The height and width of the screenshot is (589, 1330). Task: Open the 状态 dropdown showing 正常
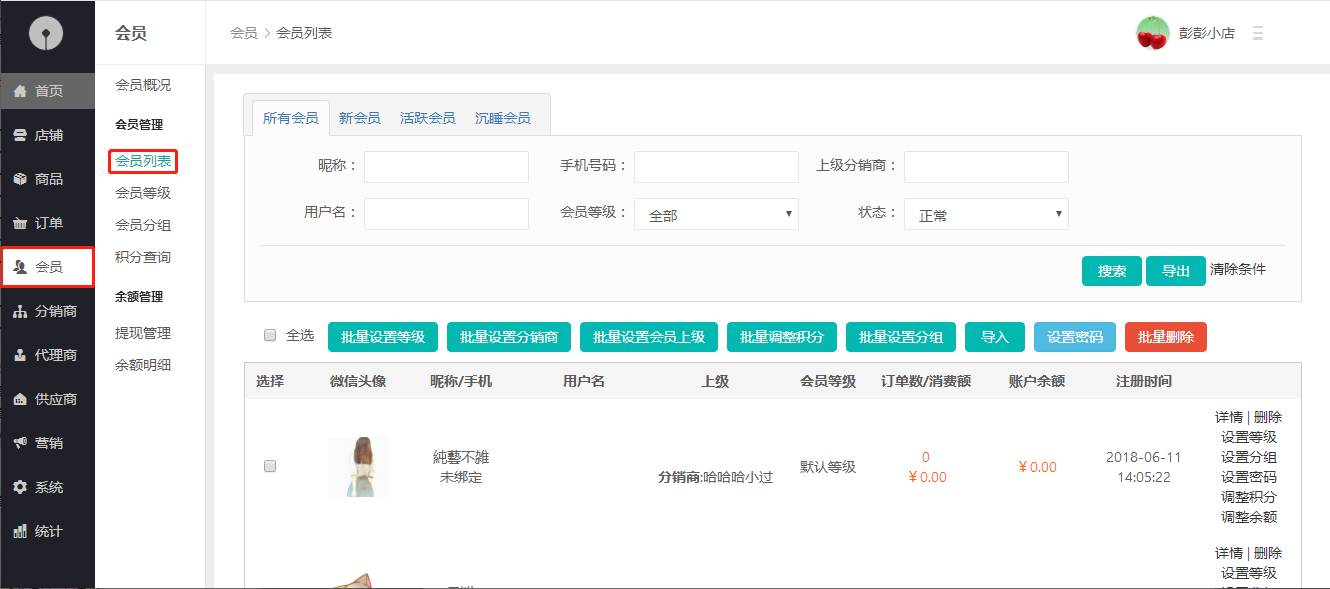(x=986, y=214)
